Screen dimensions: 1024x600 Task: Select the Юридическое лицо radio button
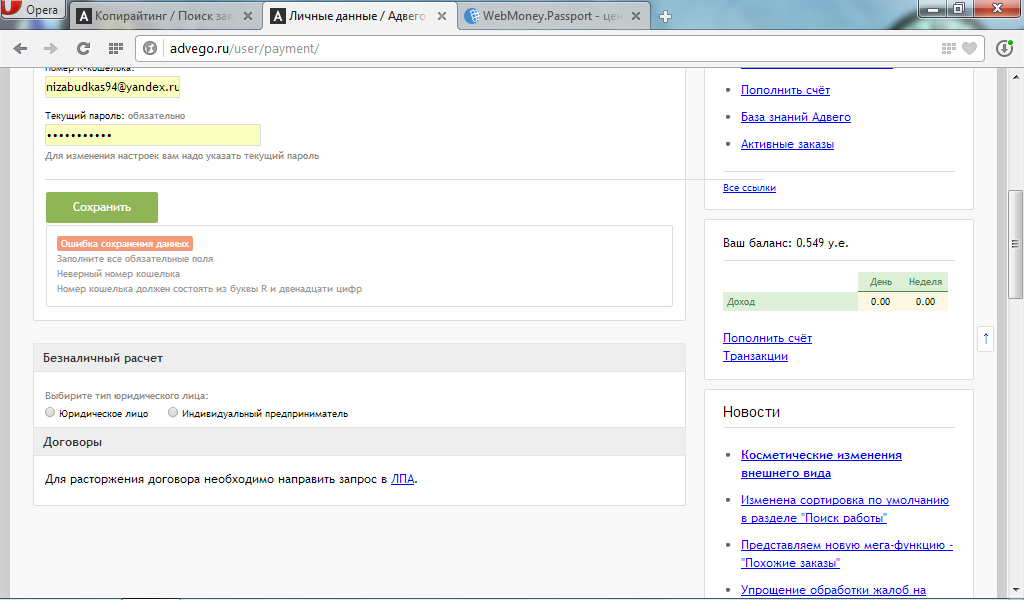50,412
